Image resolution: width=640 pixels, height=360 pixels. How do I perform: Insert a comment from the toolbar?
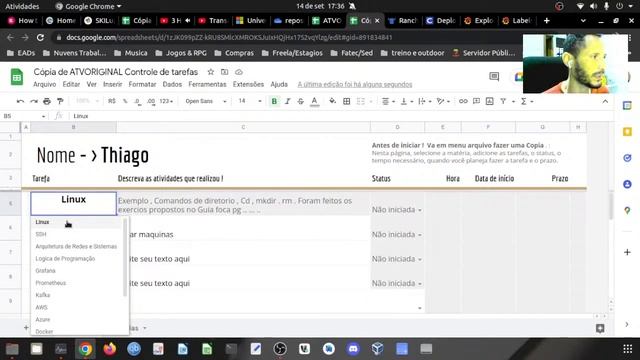[x=476, y=101]
